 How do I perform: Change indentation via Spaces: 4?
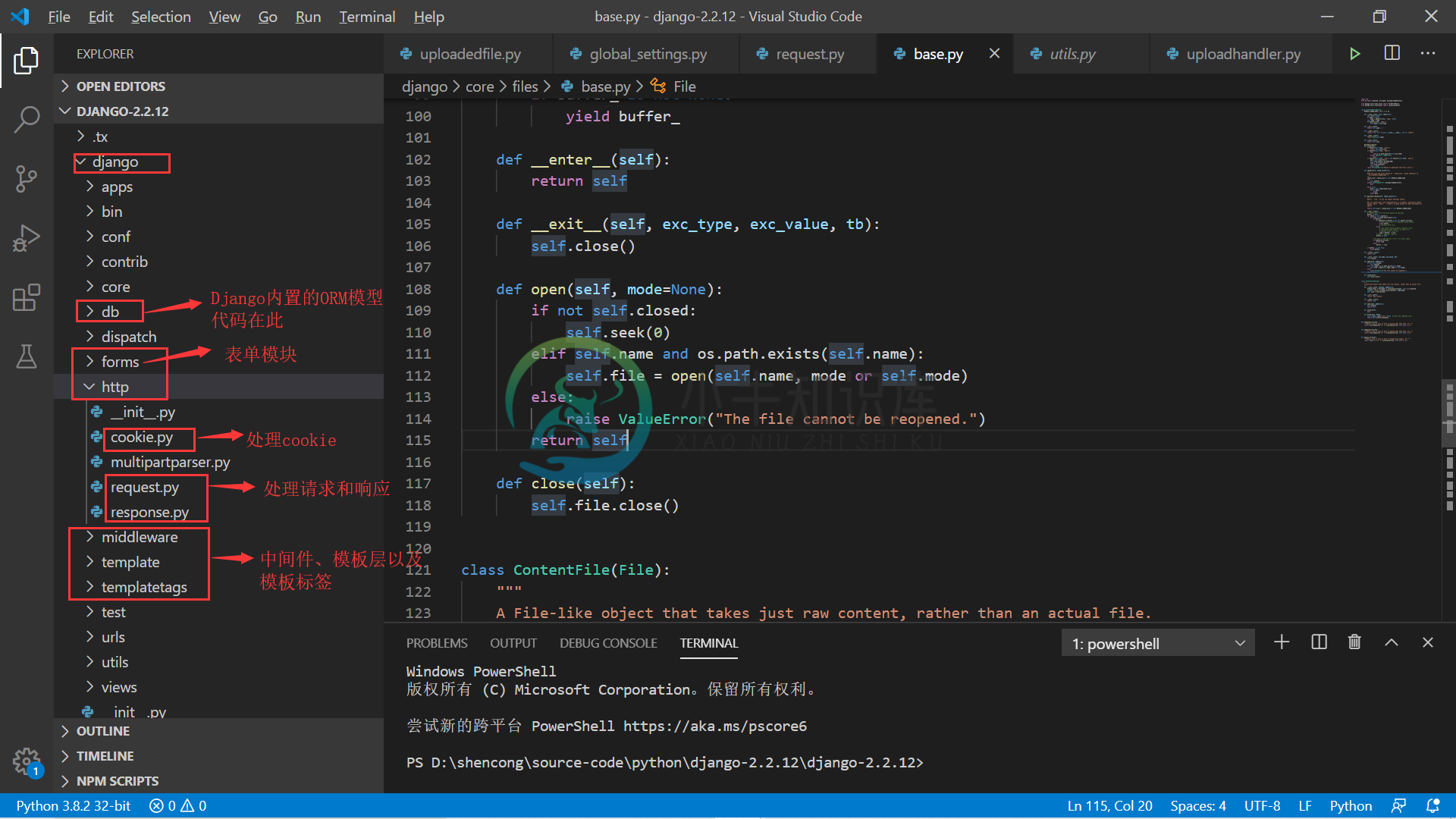point(1197,806)
